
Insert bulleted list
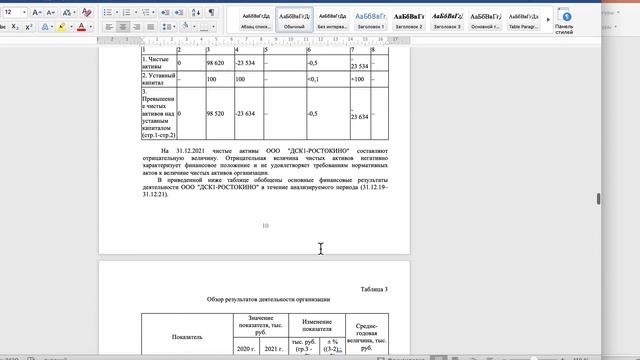click(107, 13)
